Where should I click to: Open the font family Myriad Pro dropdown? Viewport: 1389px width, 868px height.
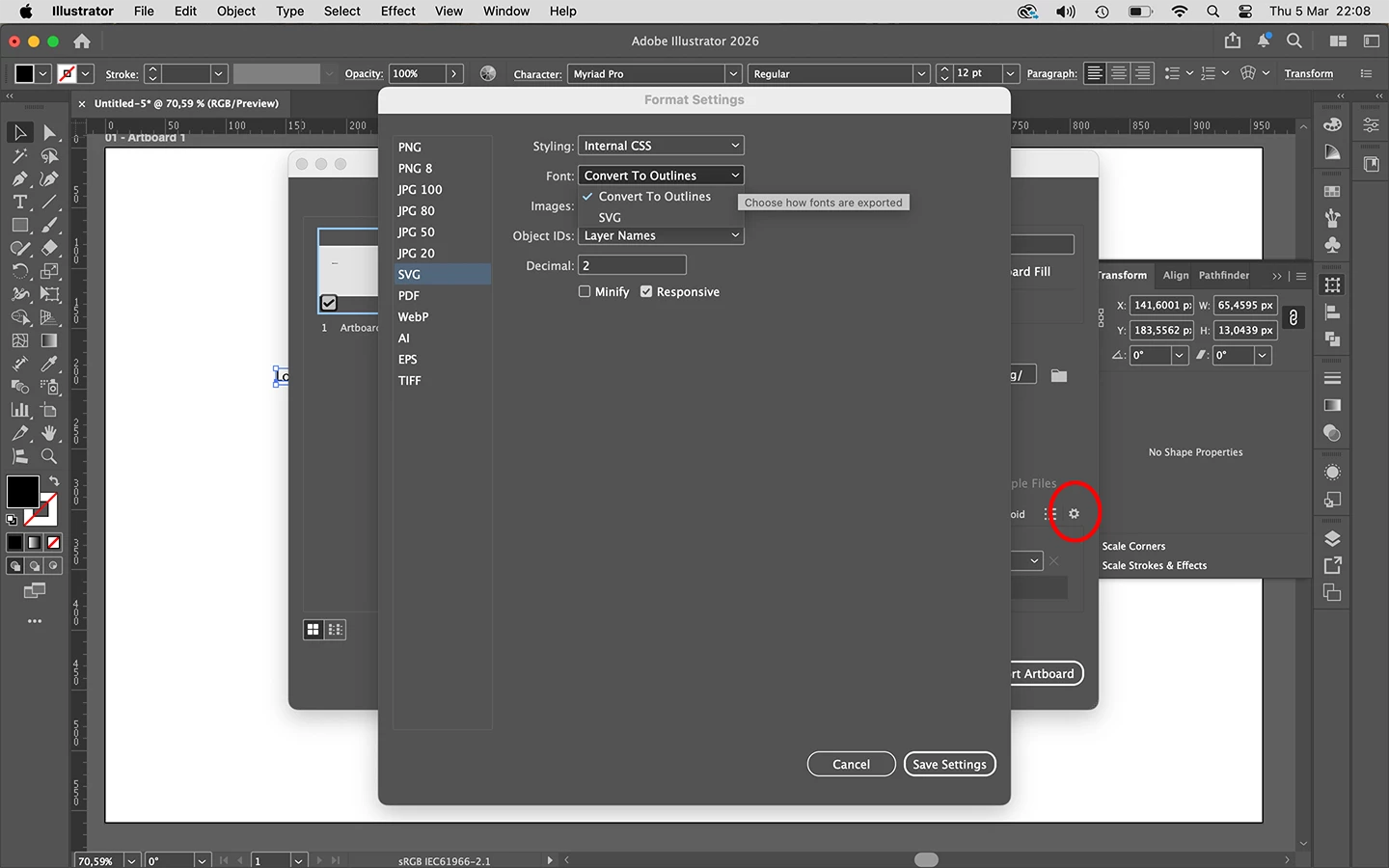[733, 73]
